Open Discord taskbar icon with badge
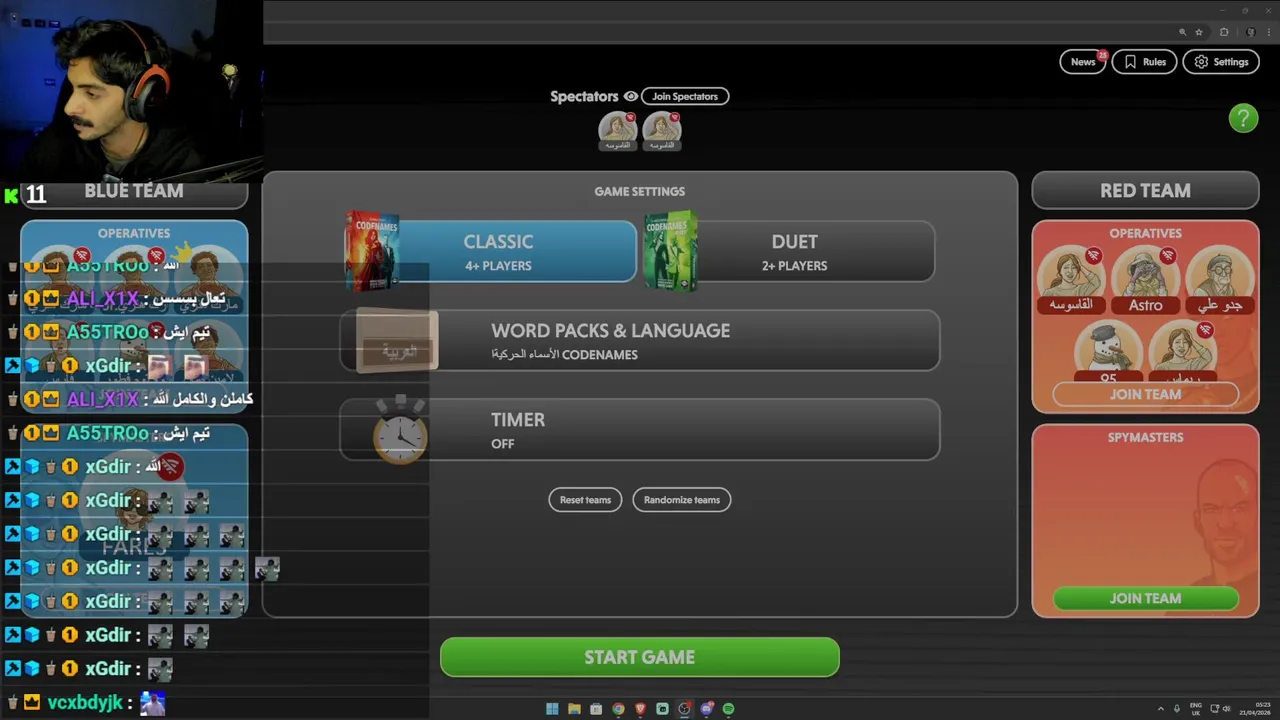Viewport: 1280px width, 720px height. (706, 709)
